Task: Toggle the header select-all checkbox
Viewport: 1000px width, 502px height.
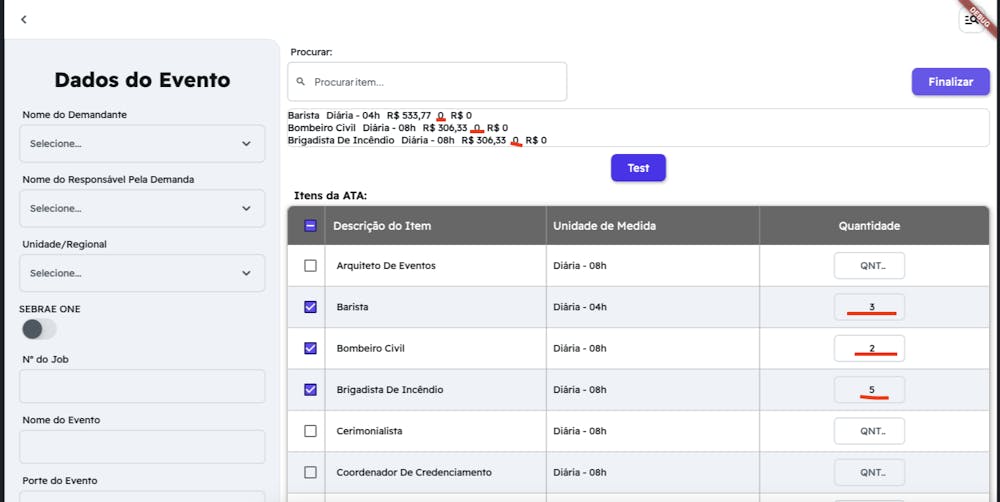Action: point(310,226)
